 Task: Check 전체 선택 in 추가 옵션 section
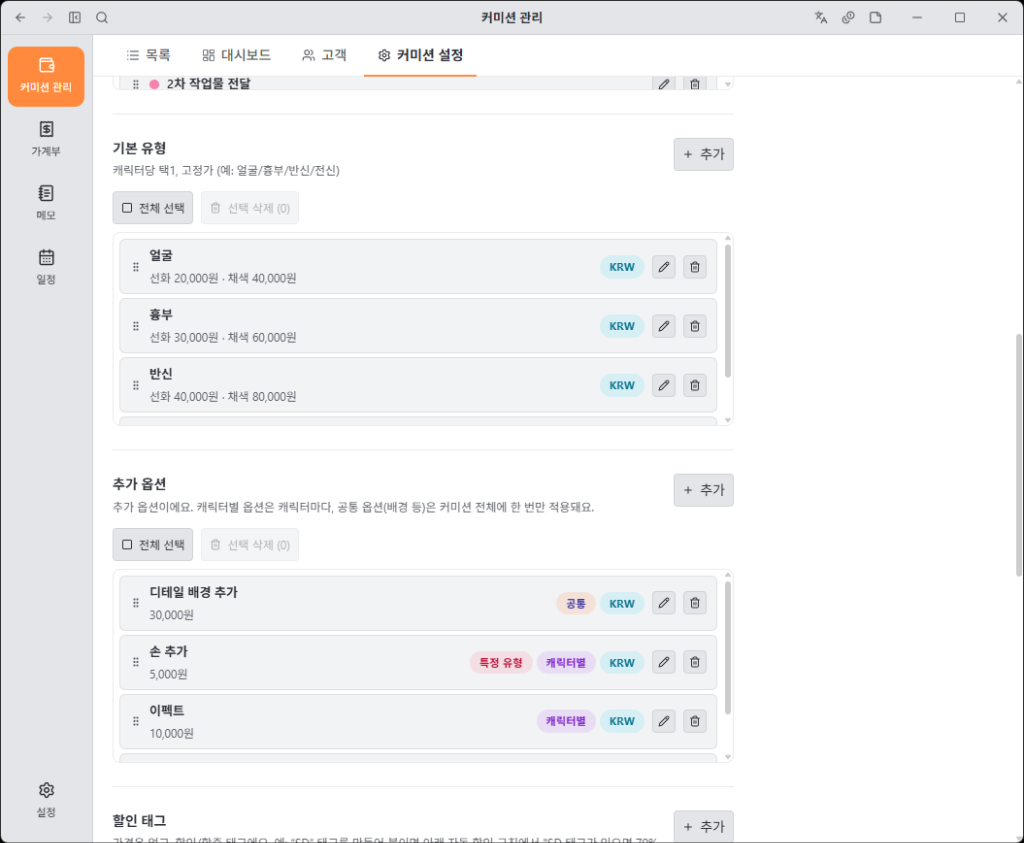(153, 545)
